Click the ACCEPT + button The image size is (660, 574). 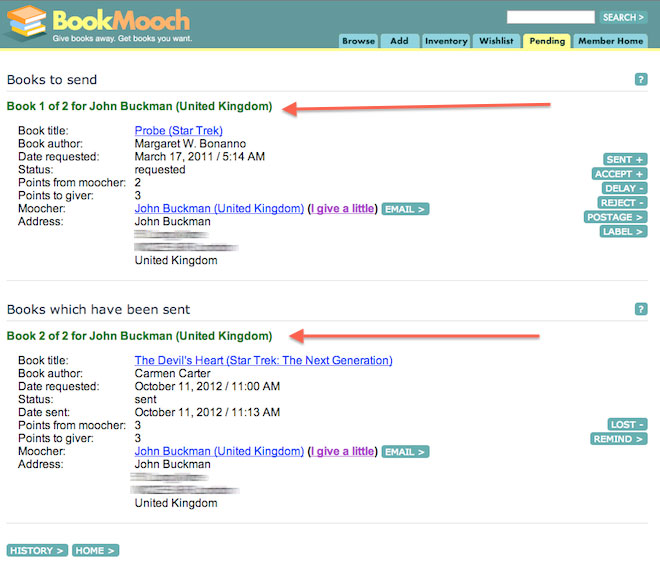click(619, 174)
